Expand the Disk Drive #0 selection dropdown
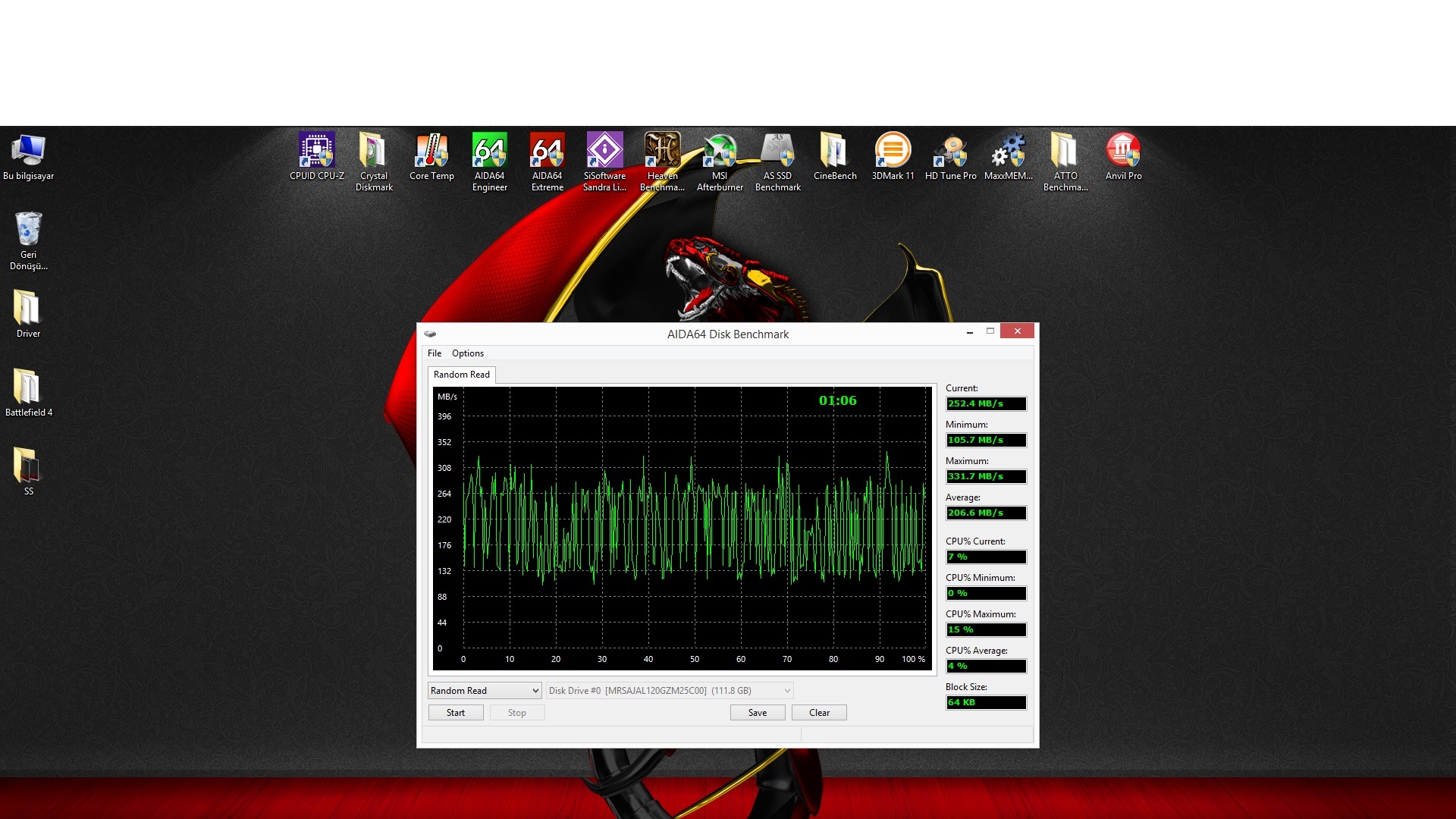This screenshot has width=1456, height=819. [670, 691]
